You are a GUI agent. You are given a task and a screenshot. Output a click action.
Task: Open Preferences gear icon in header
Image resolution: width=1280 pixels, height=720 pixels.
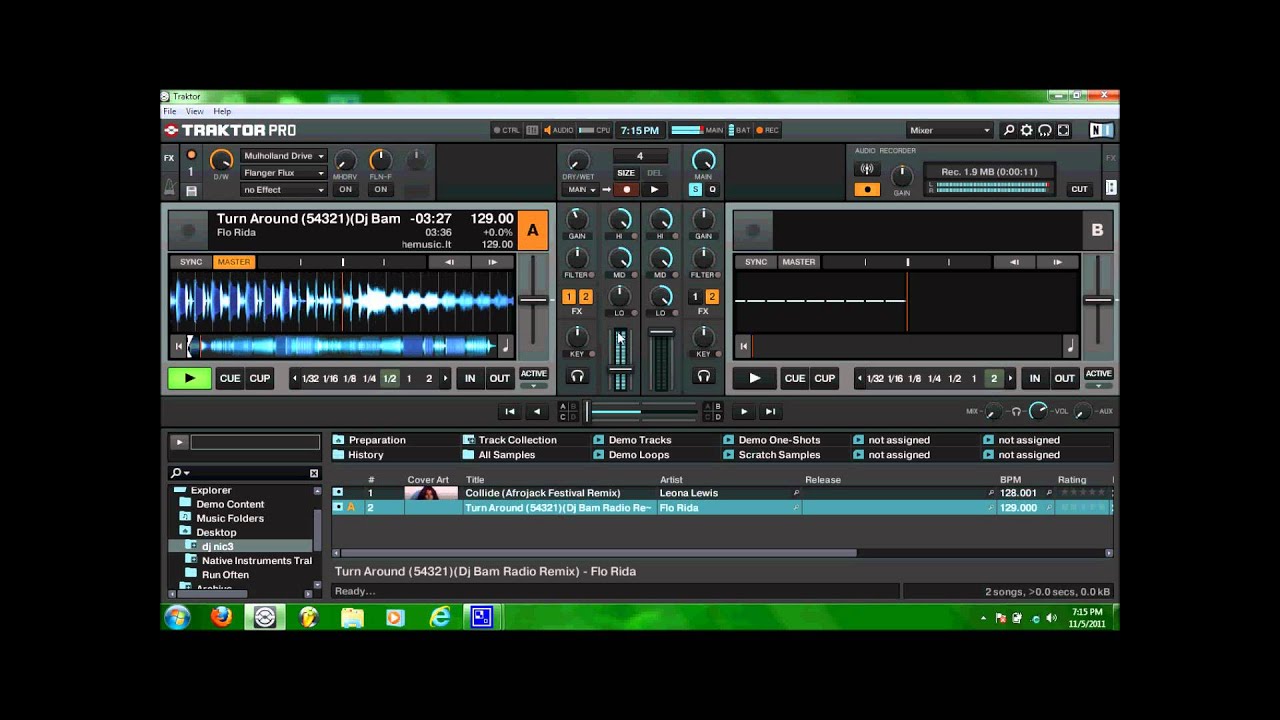1027,130
